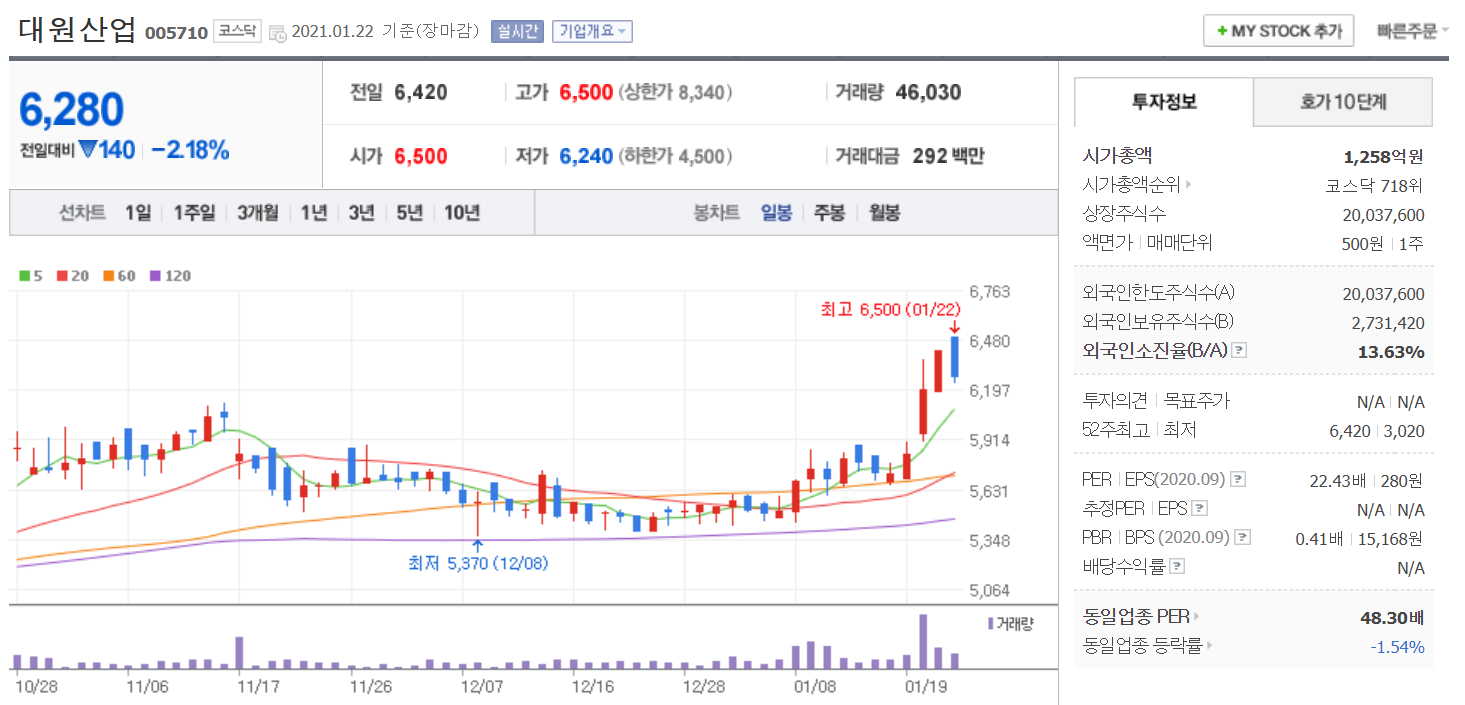
Task: Click the MY STOCK 추가 button
Action: (x=1278, y=31)
